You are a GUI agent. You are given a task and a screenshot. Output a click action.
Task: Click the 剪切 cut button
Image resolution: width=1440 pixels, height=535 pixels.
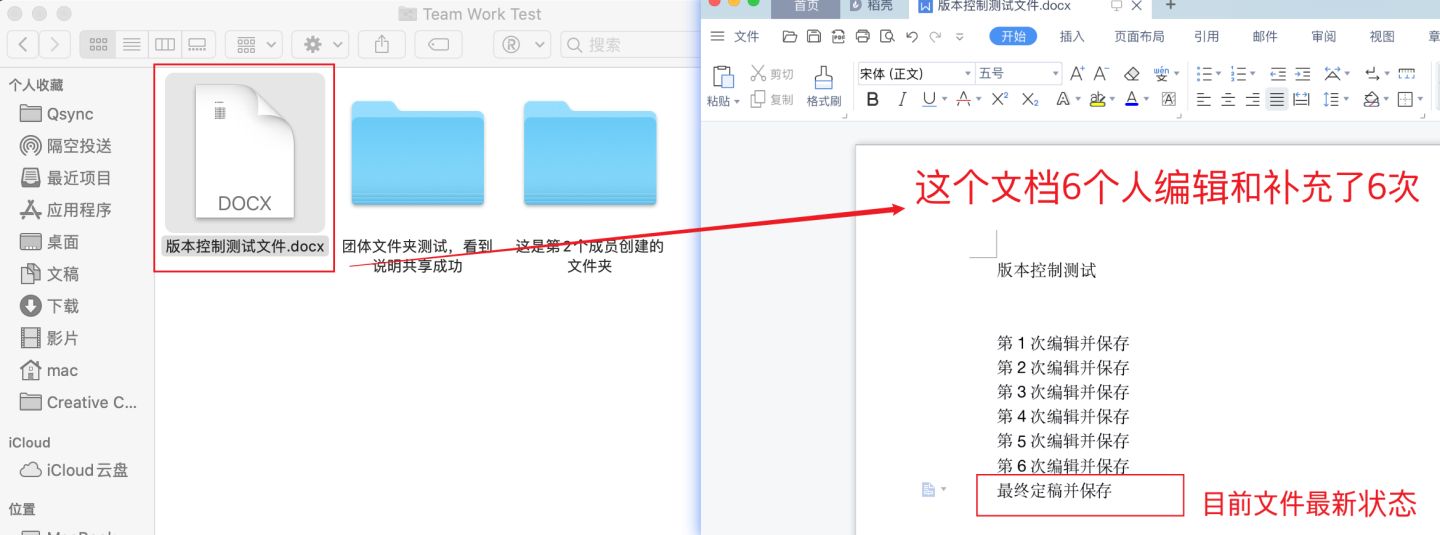(772, 74)
